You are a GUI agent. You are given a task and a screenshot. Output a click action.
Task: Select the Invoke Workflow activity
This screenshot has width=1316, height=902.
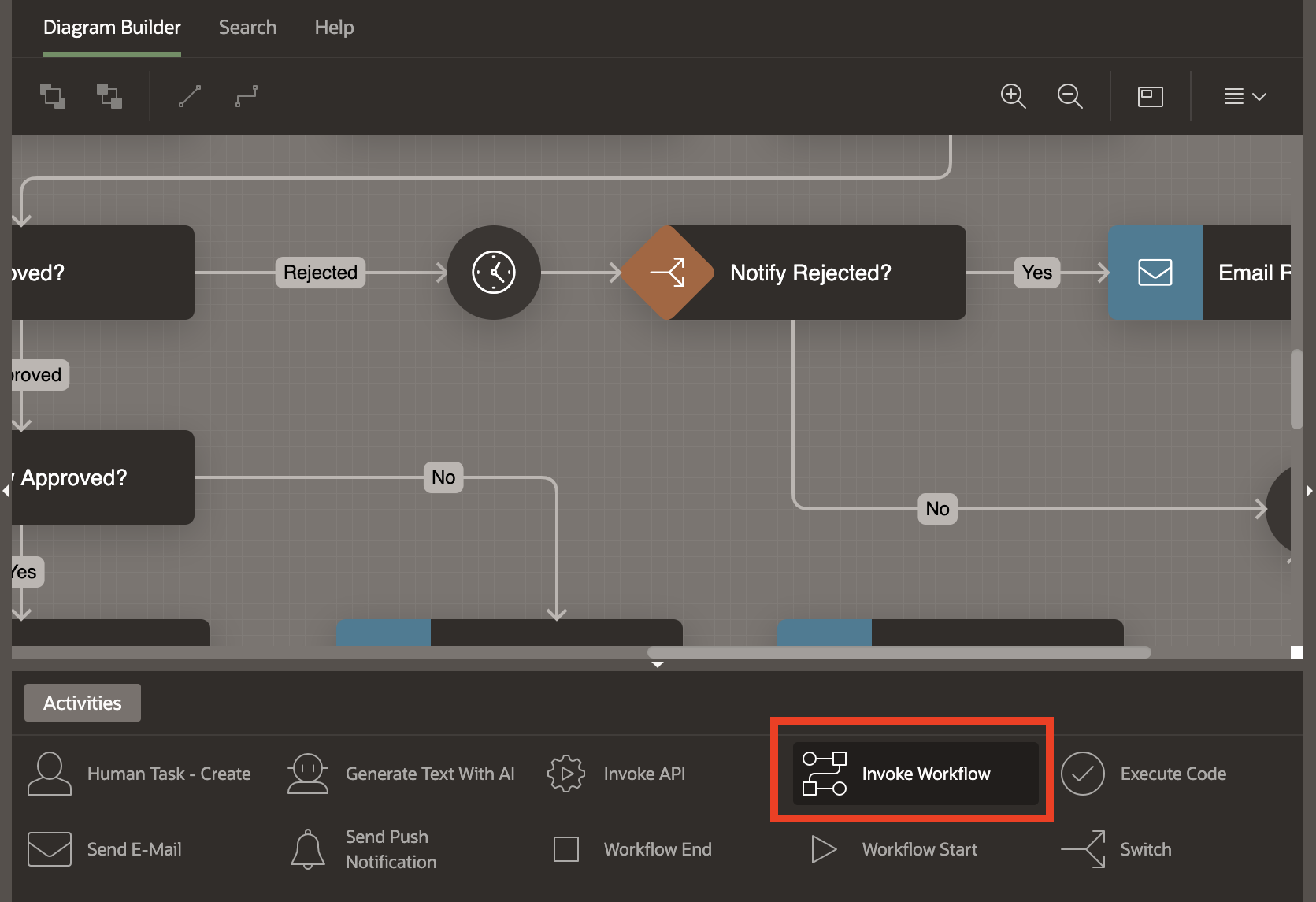coord(915,774)
